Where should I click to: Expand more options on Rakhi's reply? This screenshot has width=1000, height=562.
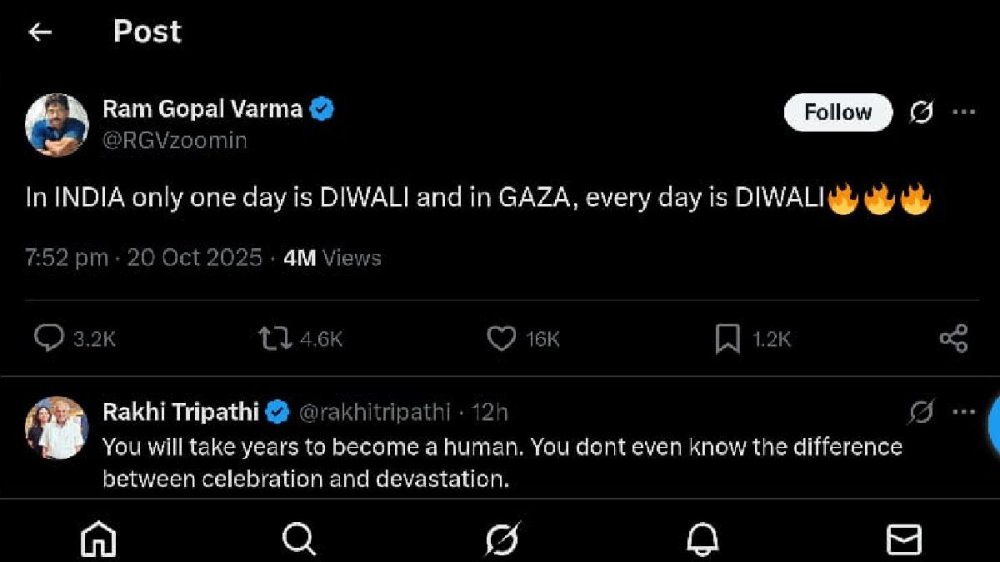963,412
